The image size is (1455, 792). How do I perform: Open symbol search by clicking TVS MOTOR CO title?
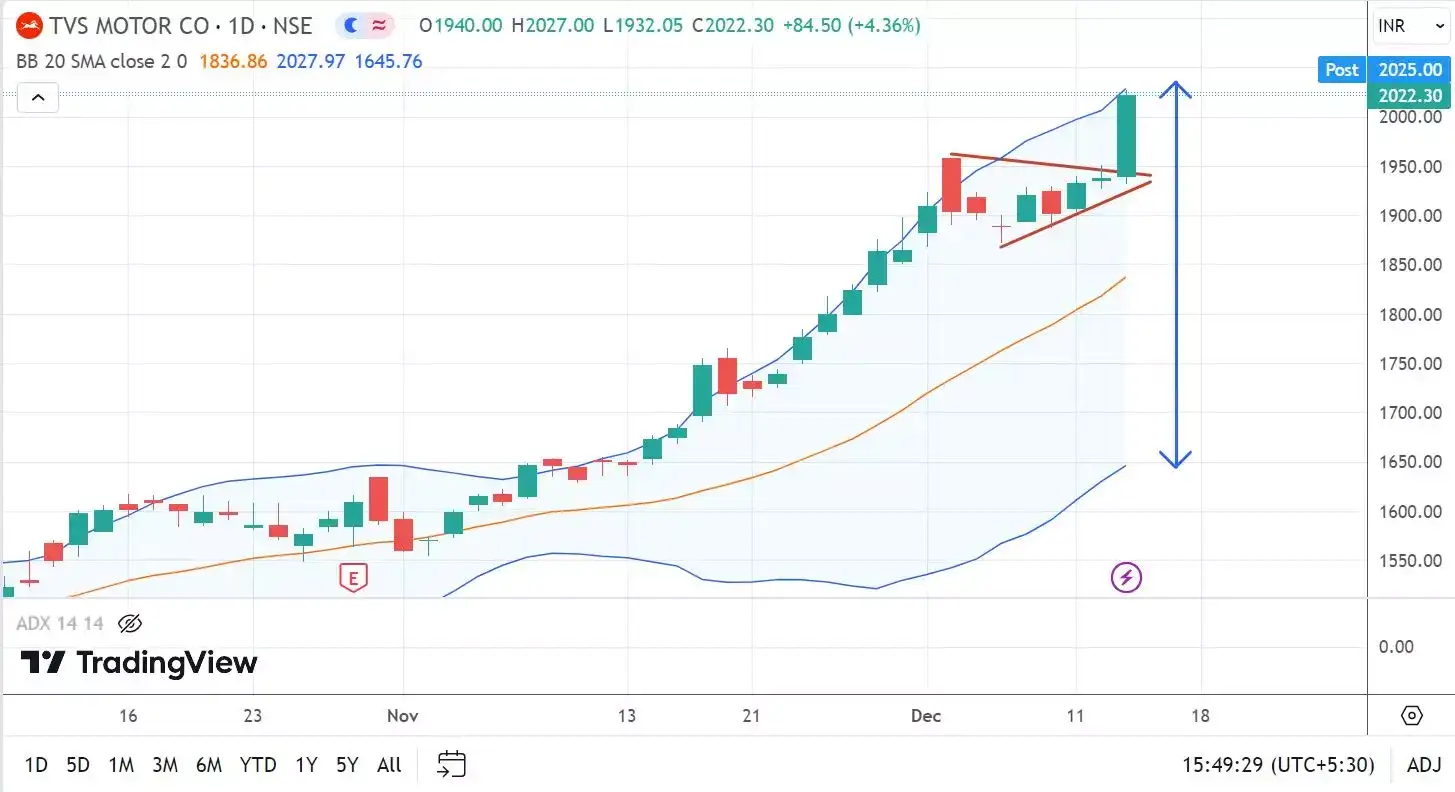pos(160,25)
